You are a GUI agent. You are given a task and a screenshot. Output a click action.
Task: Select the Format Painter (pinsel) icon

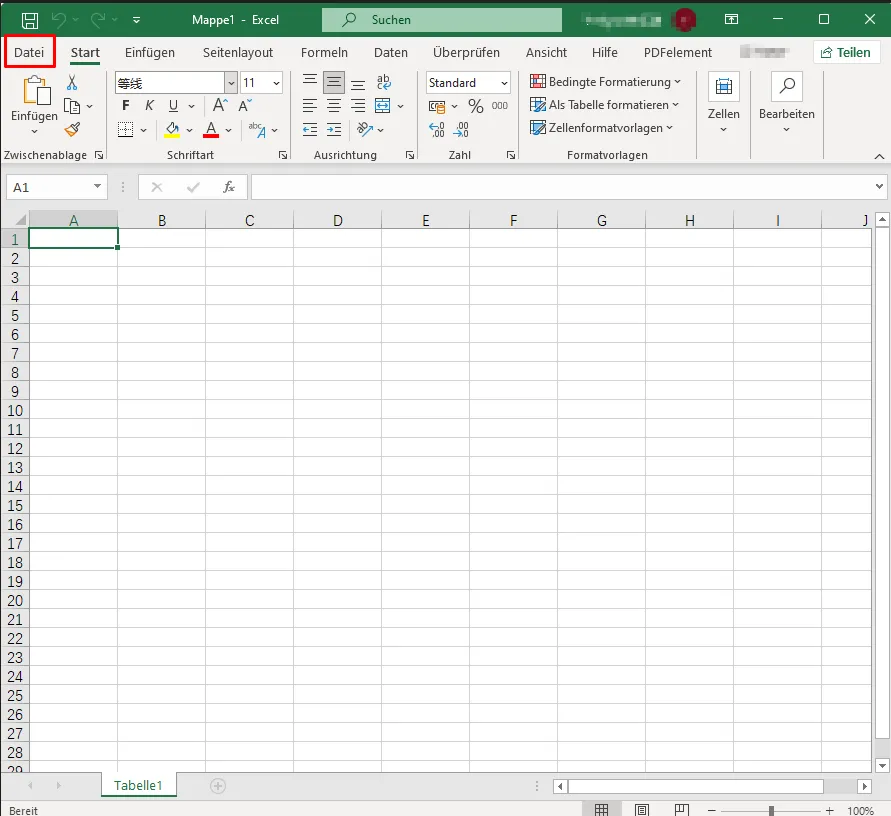point(73,129)
